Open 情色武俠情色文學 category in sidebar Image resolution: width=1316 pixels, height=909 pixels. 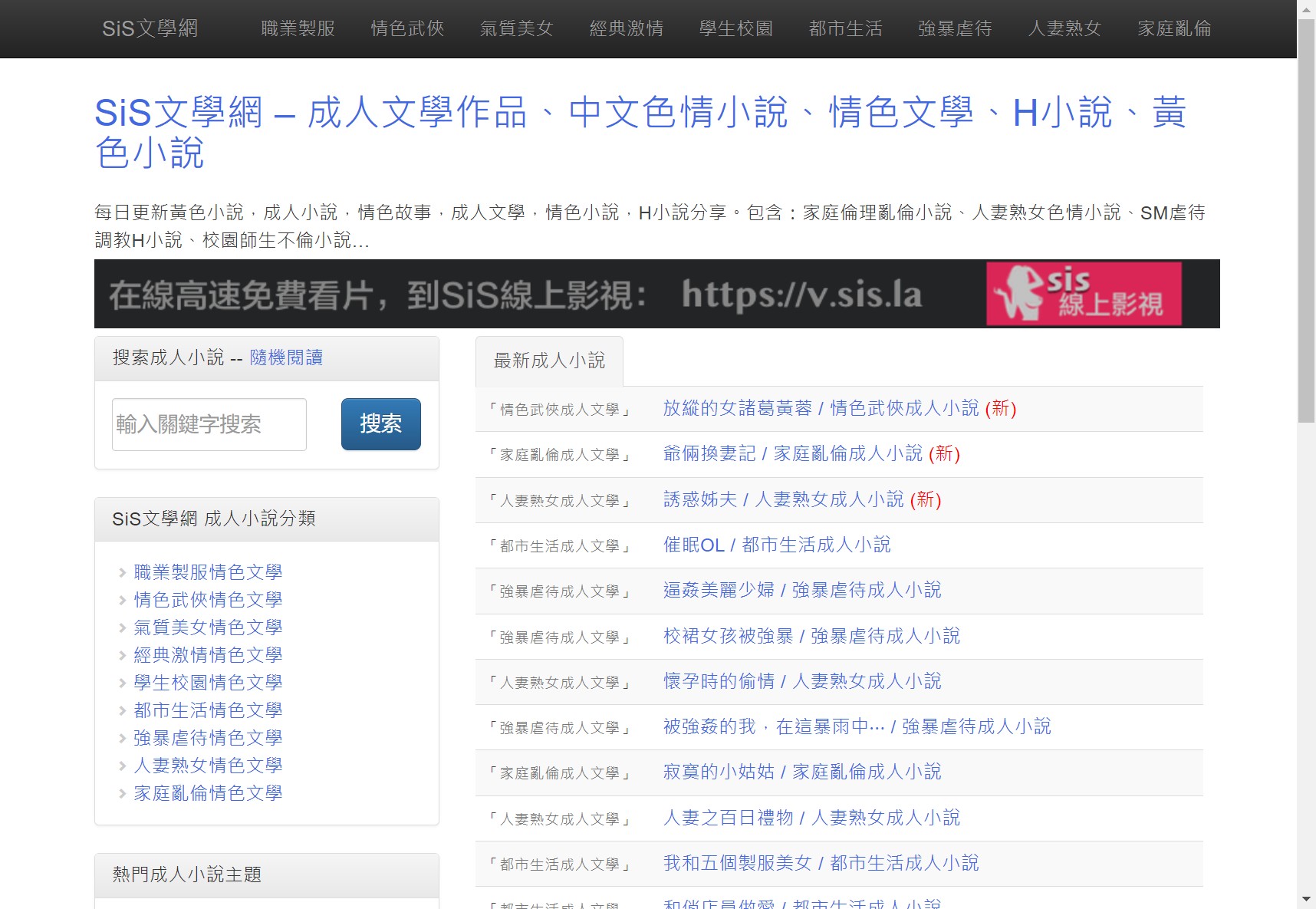pyautogui.click(x=208, y=600)
